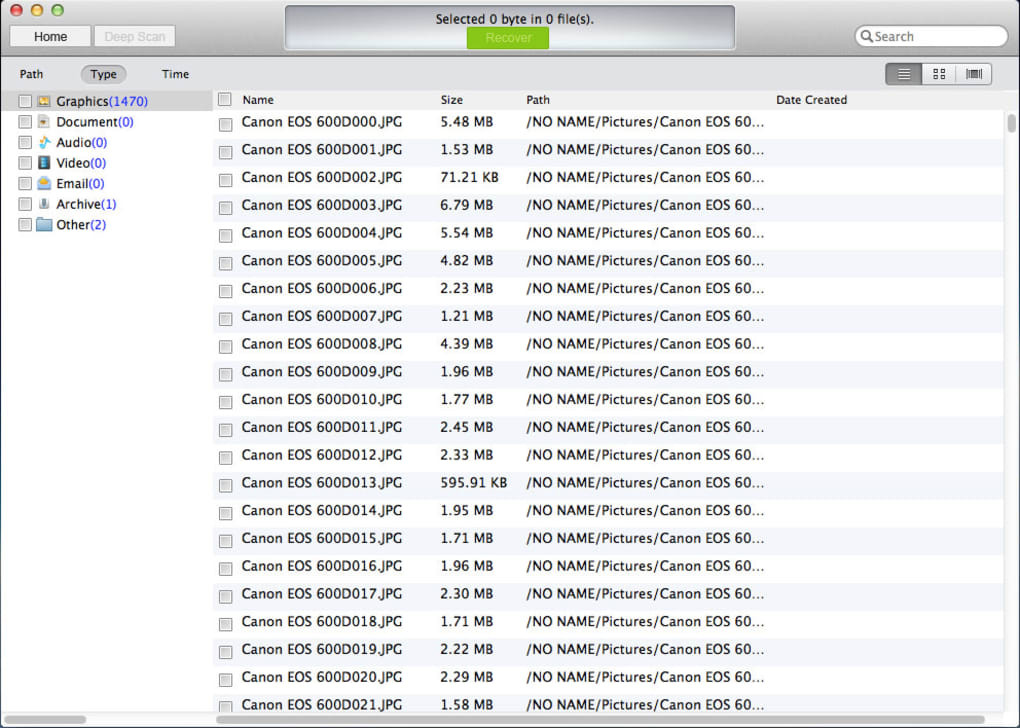
Task: Click the sidebar horizontal scrollbar
Action: tap(46, 720)
